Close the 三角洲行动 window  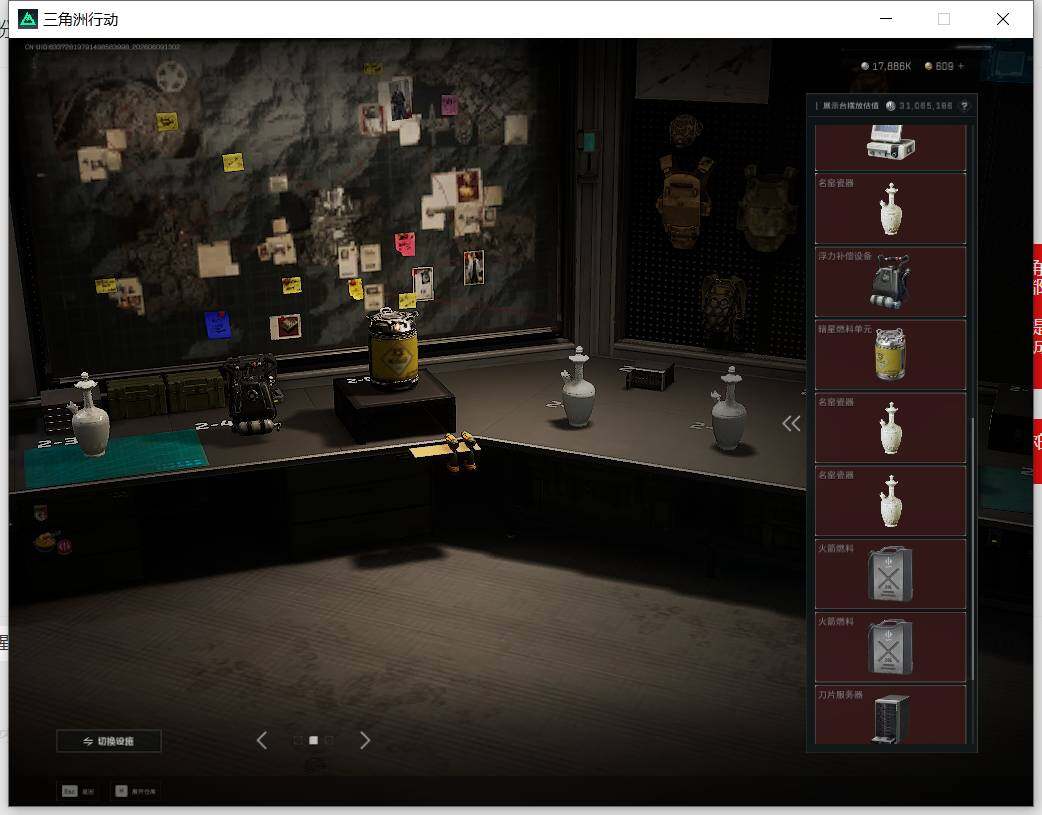pos(1003,19)
